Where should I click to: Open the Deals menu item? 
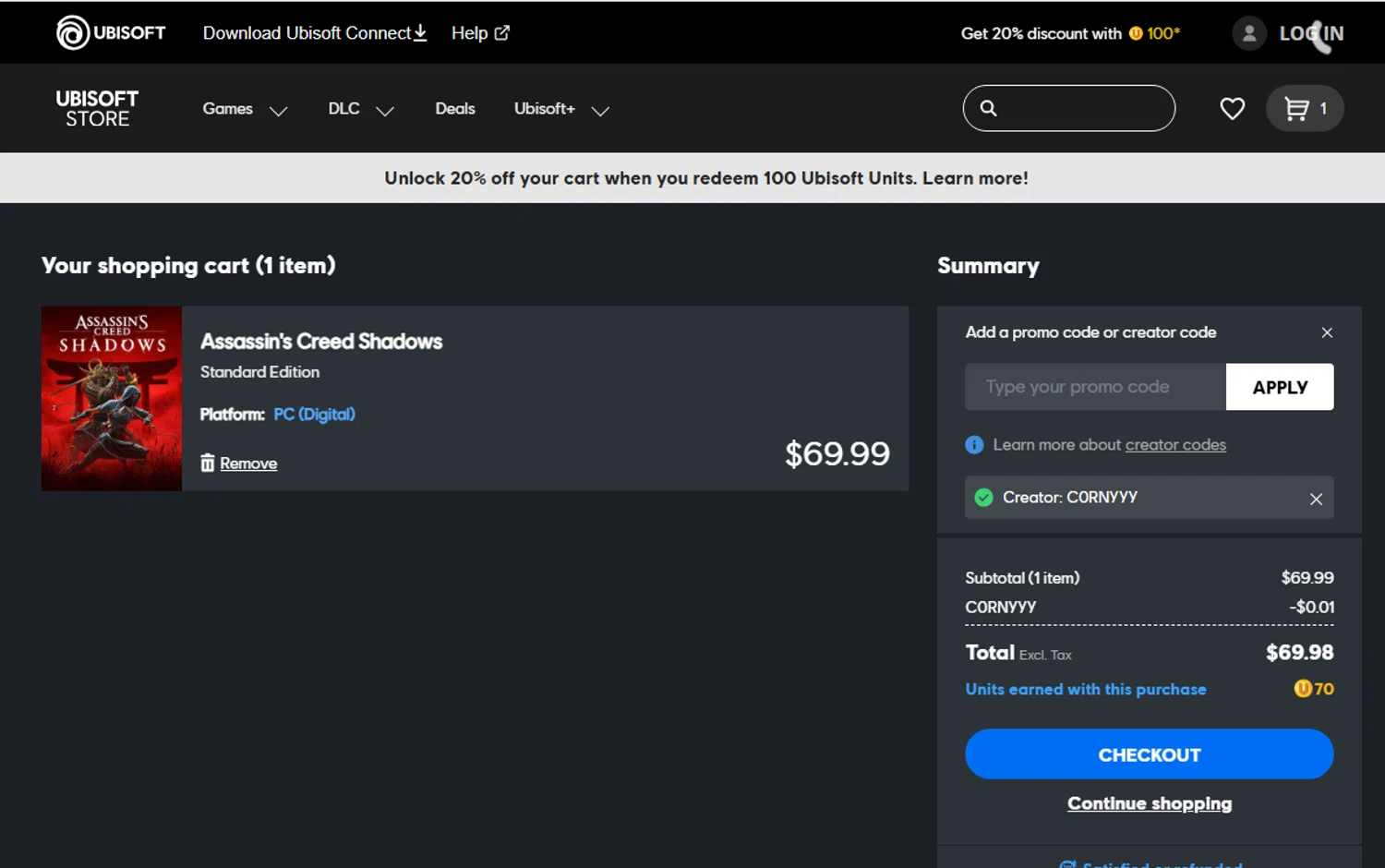[455, 109]
